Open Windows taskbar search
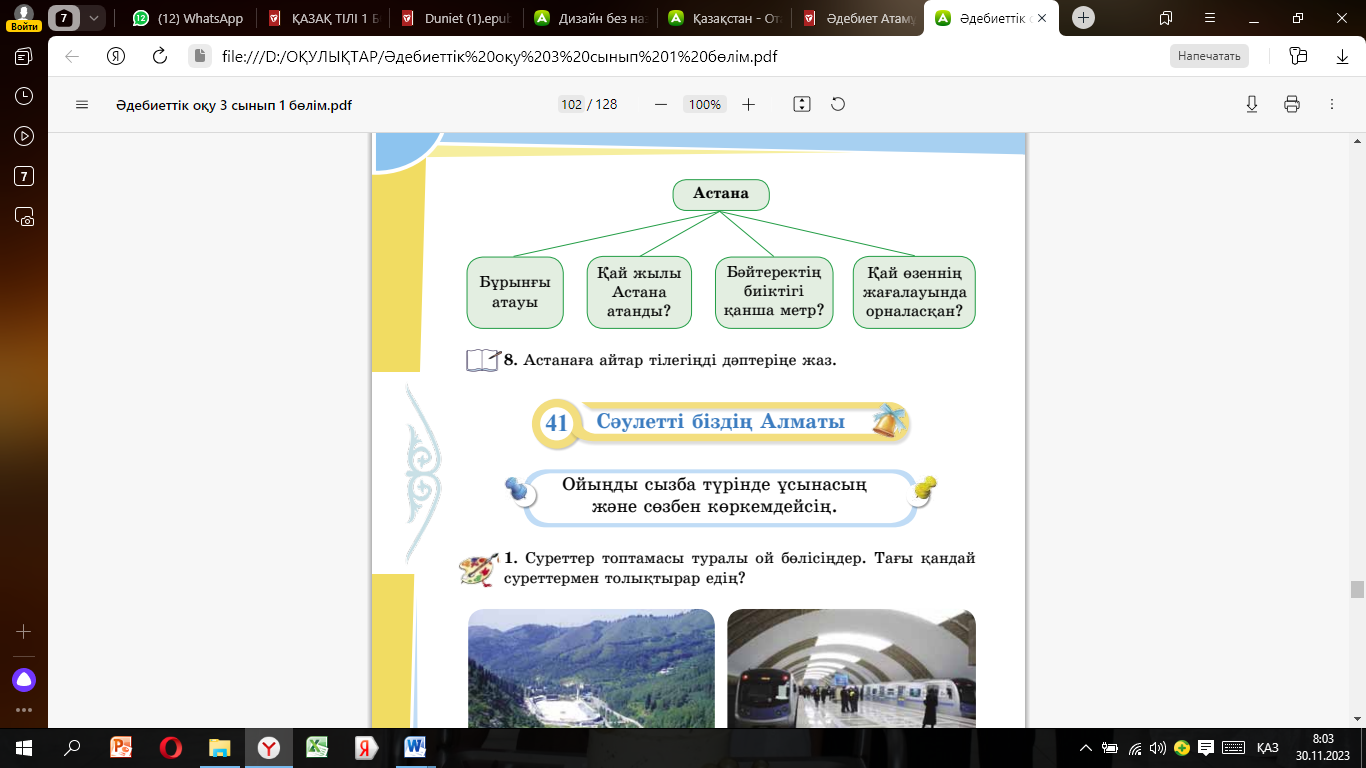Image resolution: width=1366 pixels, height=768 pixels. [x=72, y=747]
